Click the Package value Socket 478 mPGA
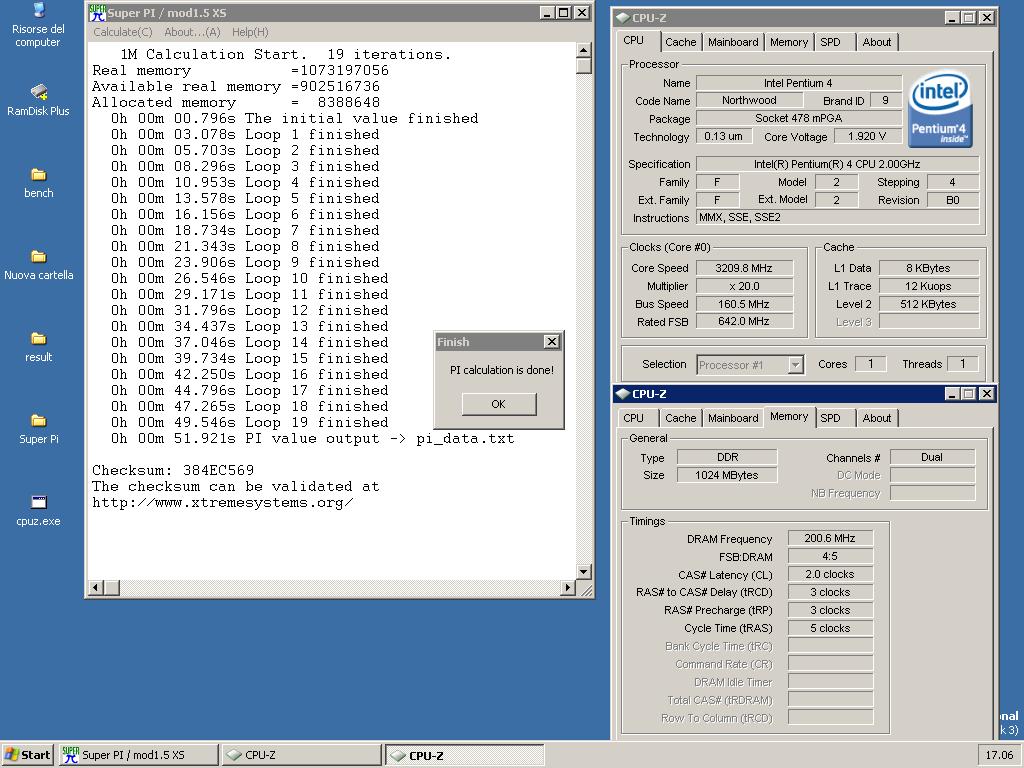1024x768 pixels. pos(799,118)
